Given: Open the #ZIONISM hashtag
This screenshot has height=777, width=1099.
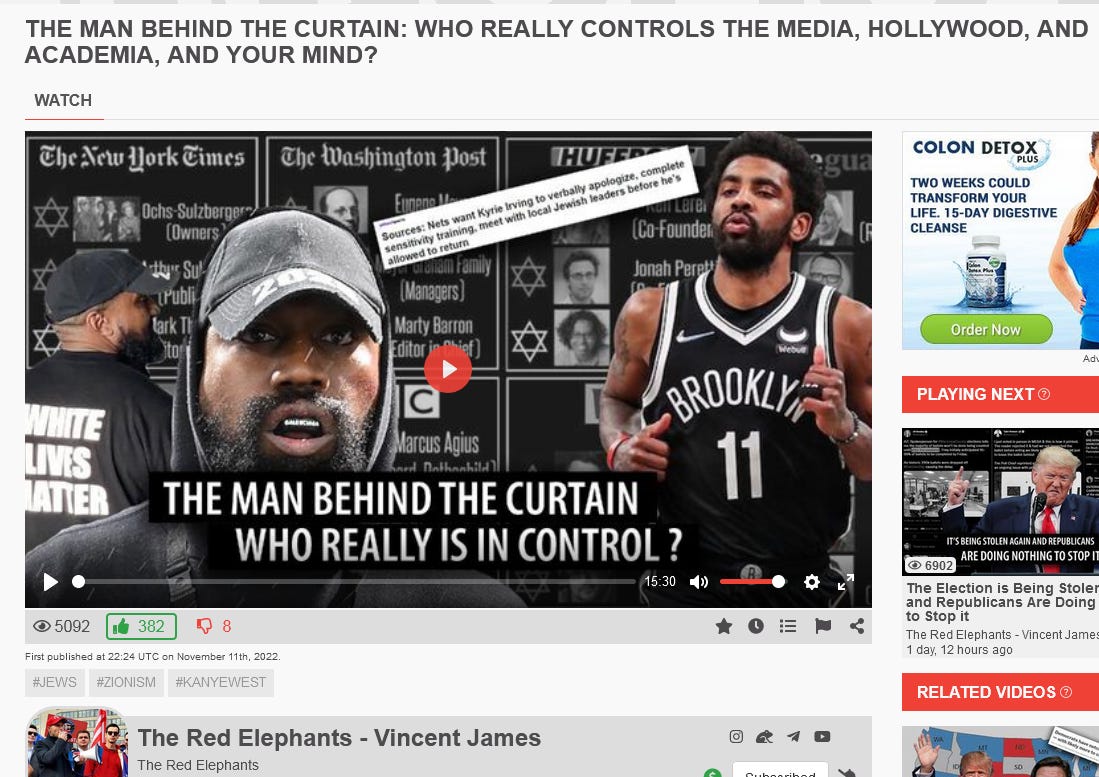Looking at the screenshot, I should (126, 682).
